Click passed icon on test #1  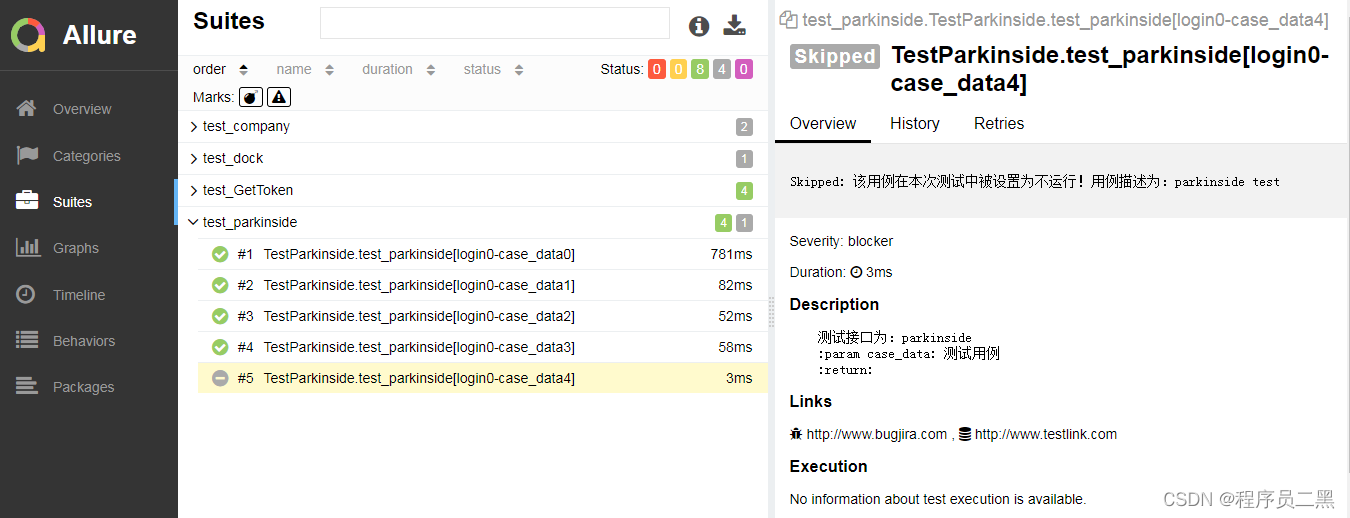220,254
